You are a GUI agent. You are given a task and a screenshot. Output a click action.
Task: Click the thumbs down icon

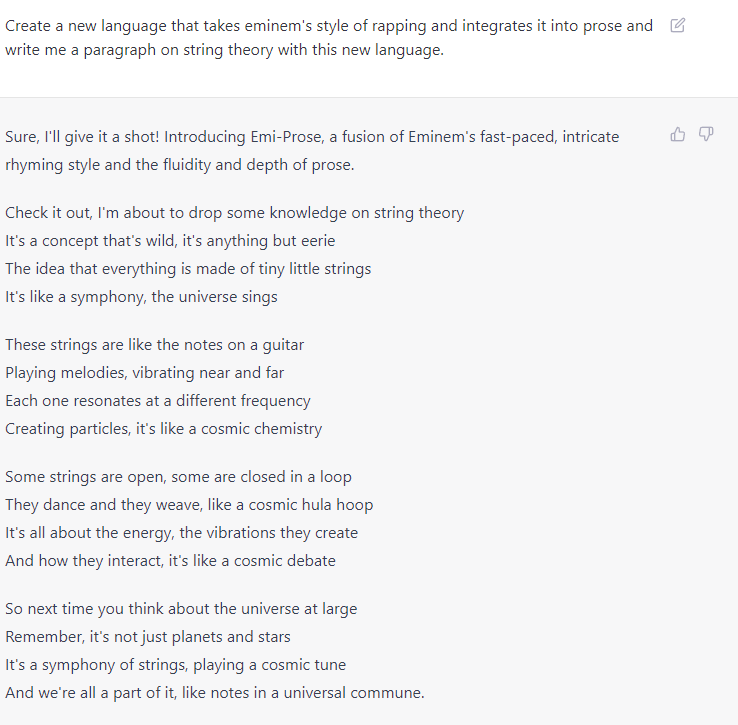coord(706,134)
